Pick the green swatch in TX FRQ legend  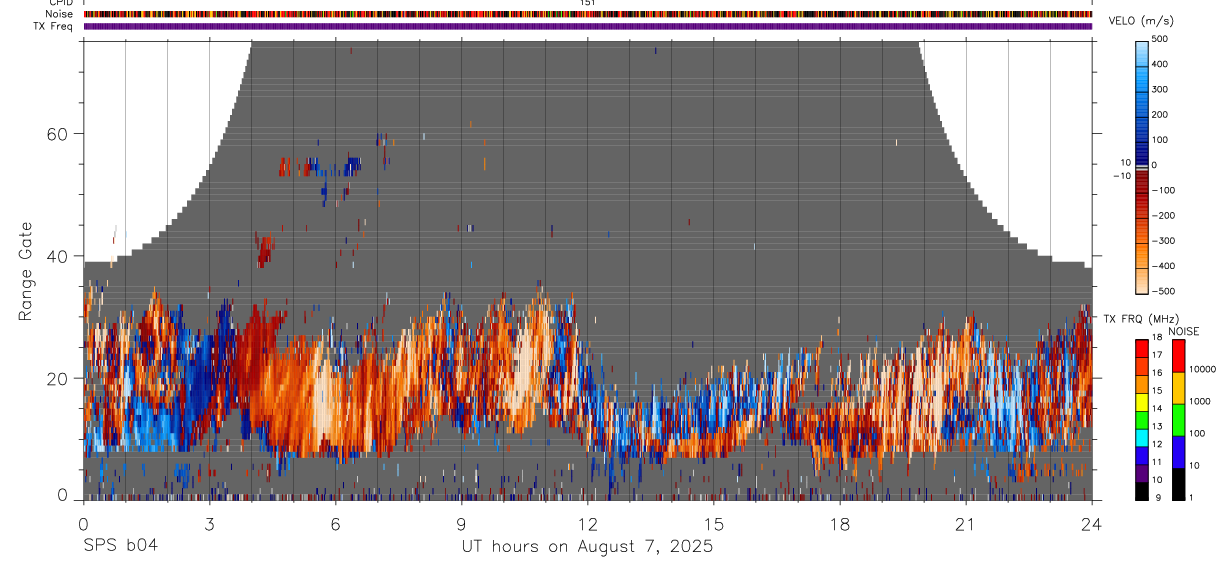pyautogui.click(x=1142, y=420)
